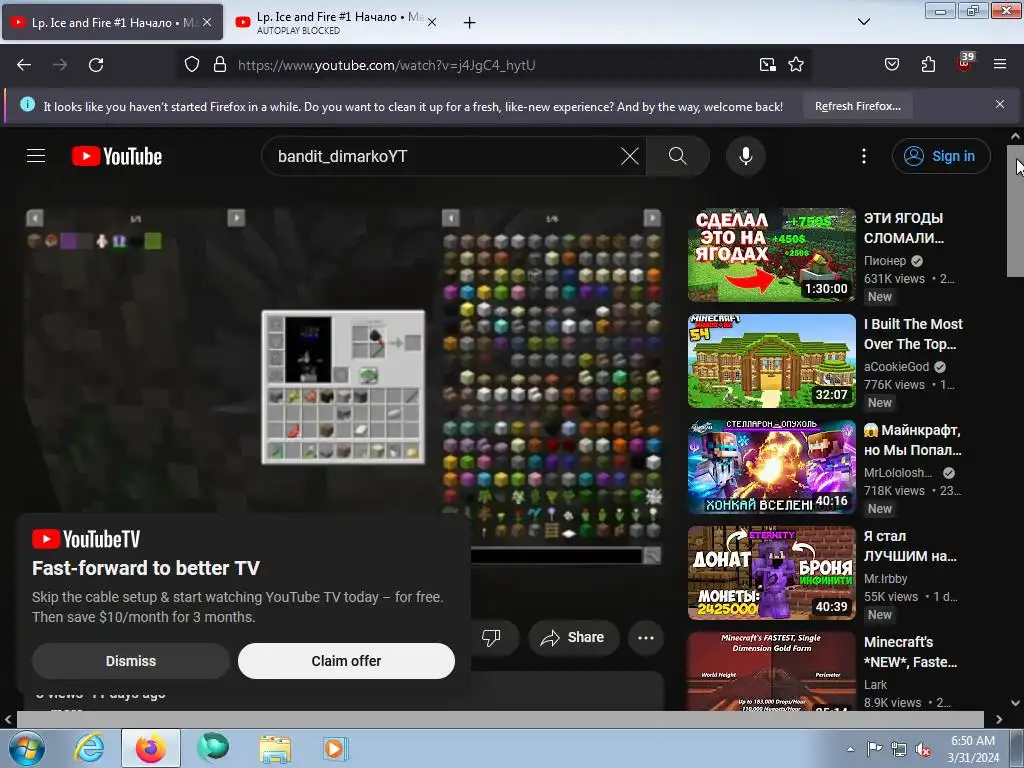Open the 'Майнкрафт, но Мы Попал' title
The image size is (1024, 768).
pyautogui.click(x=912, y=440)
